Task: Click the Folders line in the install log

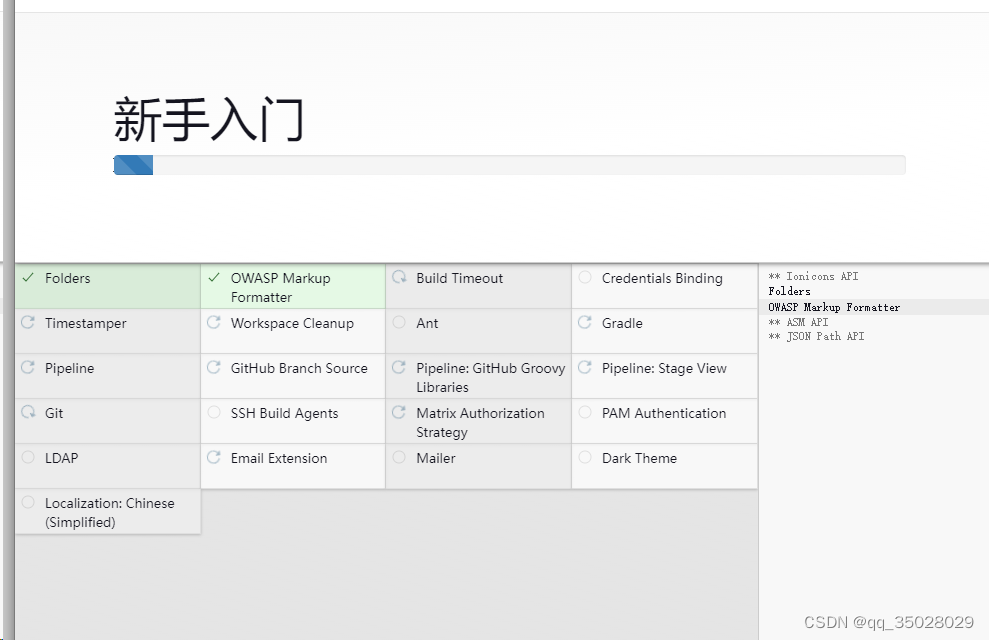Action: click(790, 291)
